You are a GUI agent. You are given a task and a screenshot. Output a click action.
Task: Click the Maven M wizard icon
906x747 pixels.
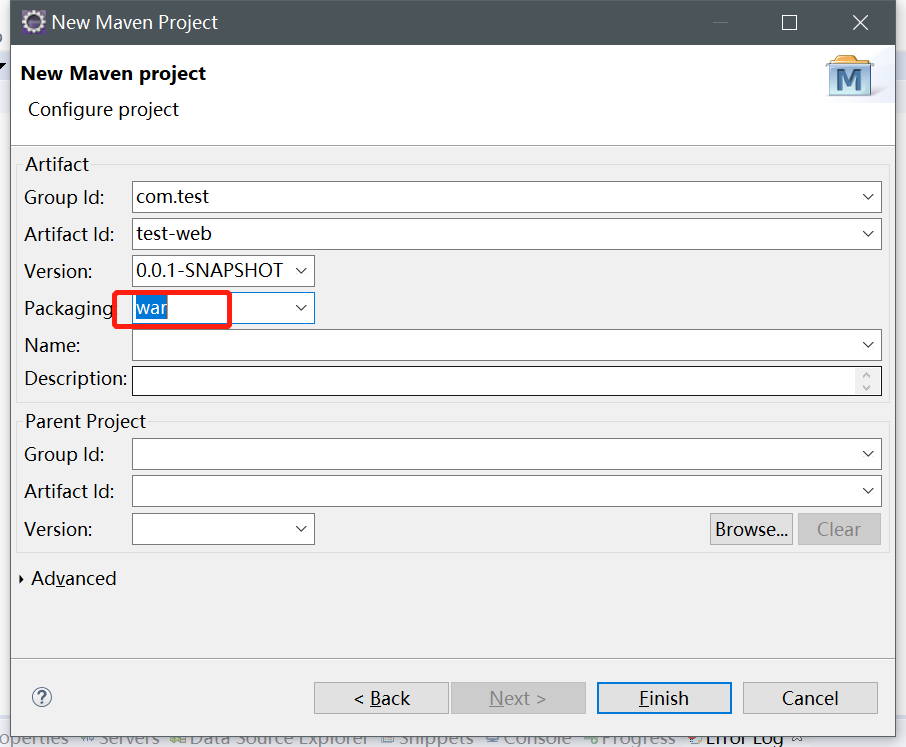click(849, 76)
